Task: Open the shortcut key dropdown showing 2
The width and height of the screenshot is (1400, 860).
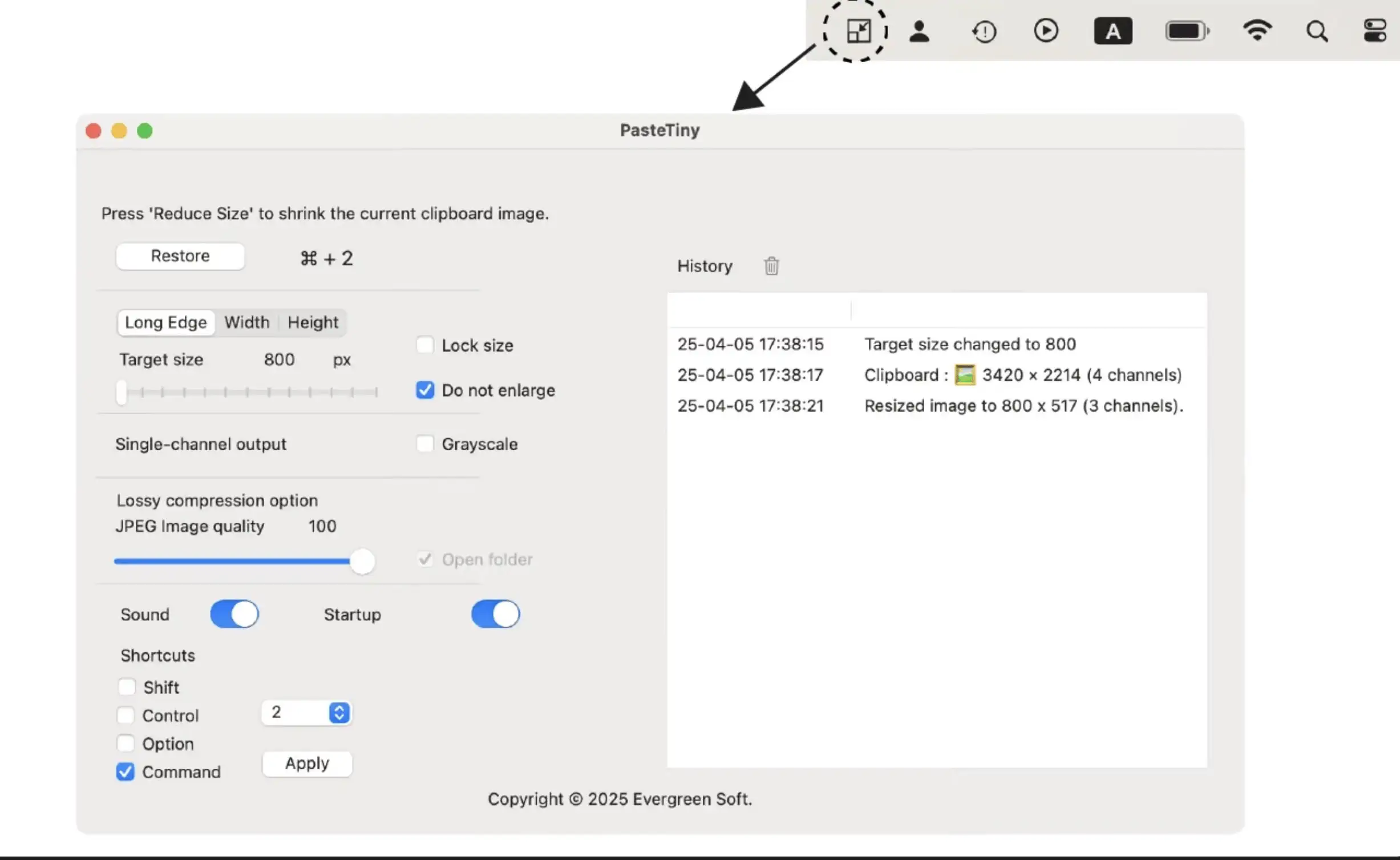Action: tap(306, 712)
